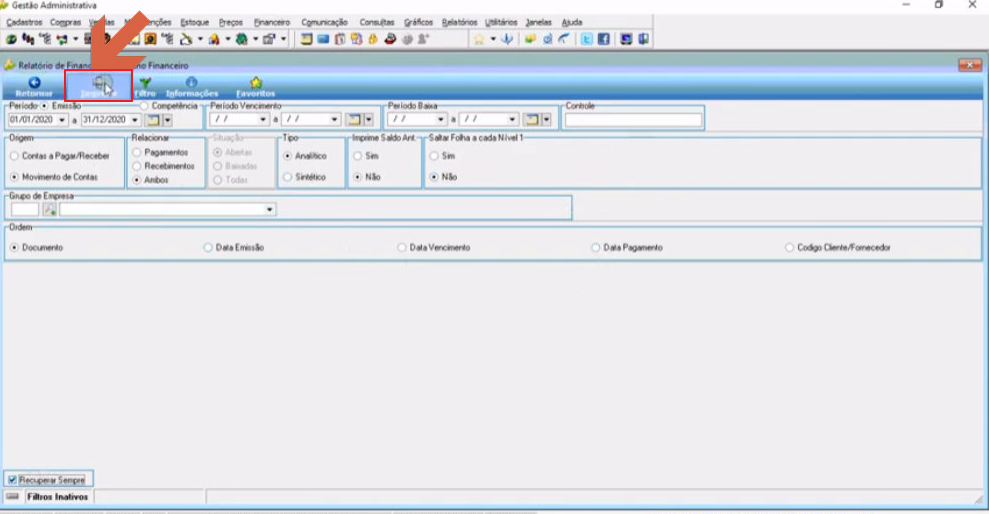This screenshot has height=514, width=989.
Task: Open the Utilitários menu
Action: click(x=501, y=22)
